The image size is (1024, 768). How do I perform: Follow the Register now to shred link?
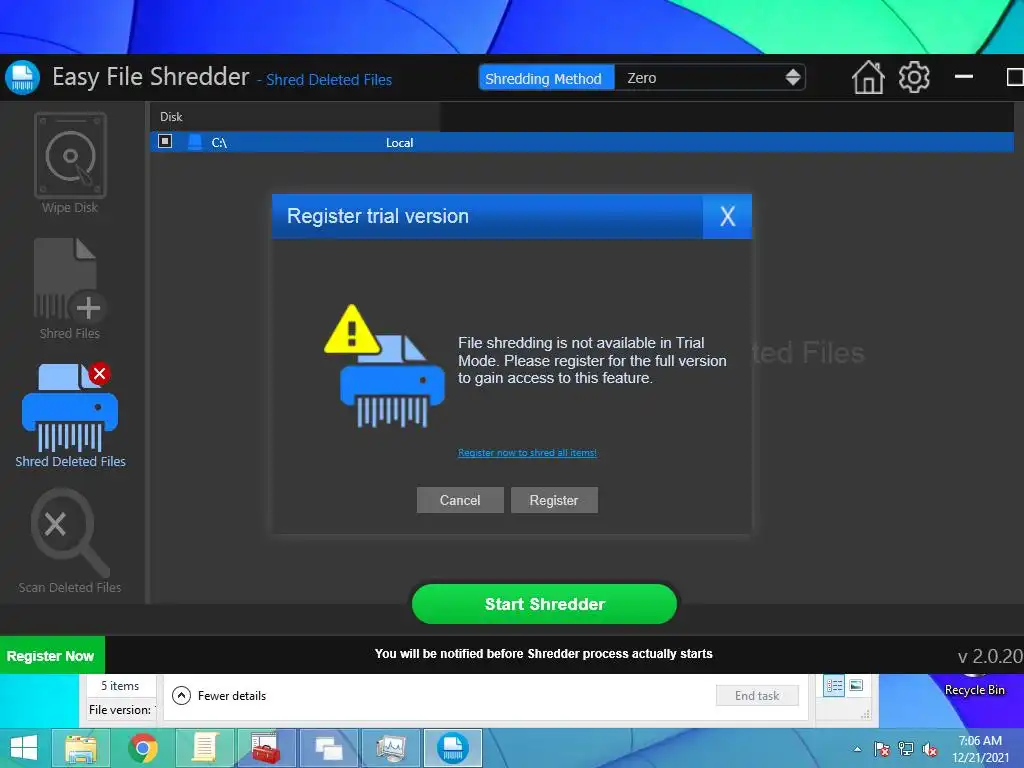click(527, 453)
